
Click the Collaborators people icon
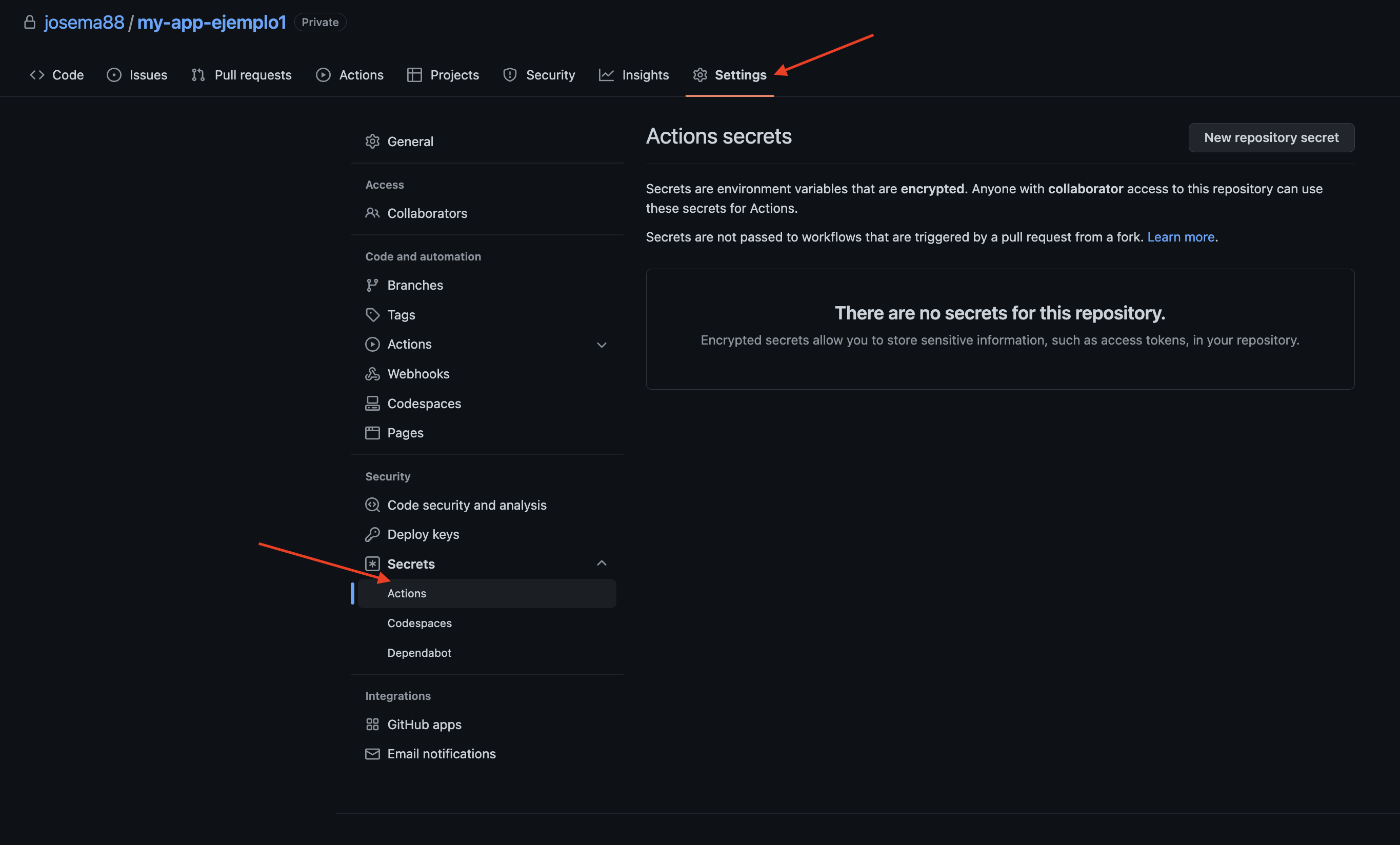click(372, 213)
